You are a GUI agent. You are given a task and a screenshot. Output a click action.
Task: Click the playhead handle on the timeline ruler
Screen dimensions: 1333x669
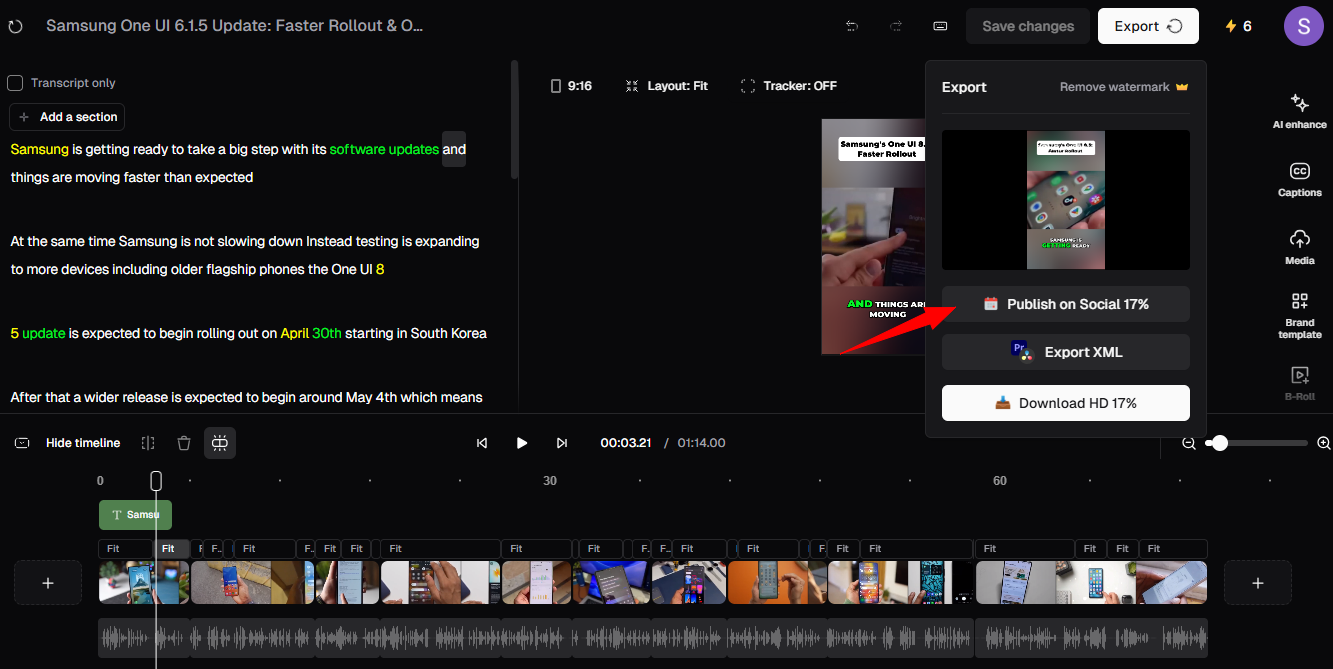(x=156, y=481)
